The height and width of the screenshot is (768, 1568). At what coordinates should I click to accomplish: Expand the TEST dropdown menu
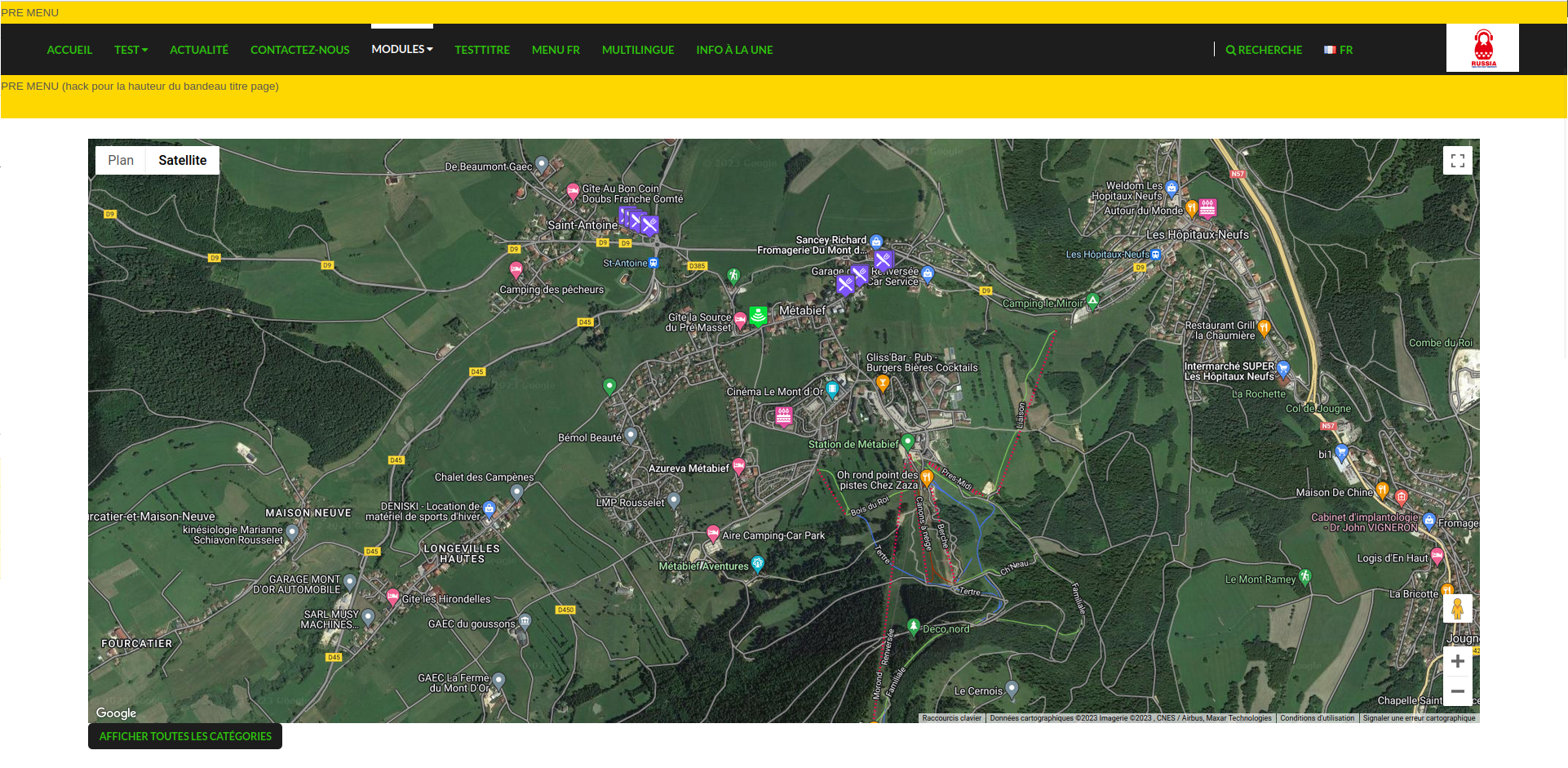[x=131, y=50]
